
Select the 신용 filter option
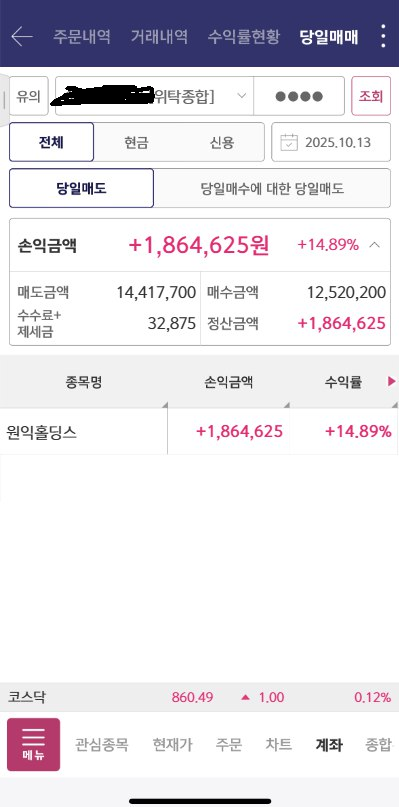coord(222,142)
